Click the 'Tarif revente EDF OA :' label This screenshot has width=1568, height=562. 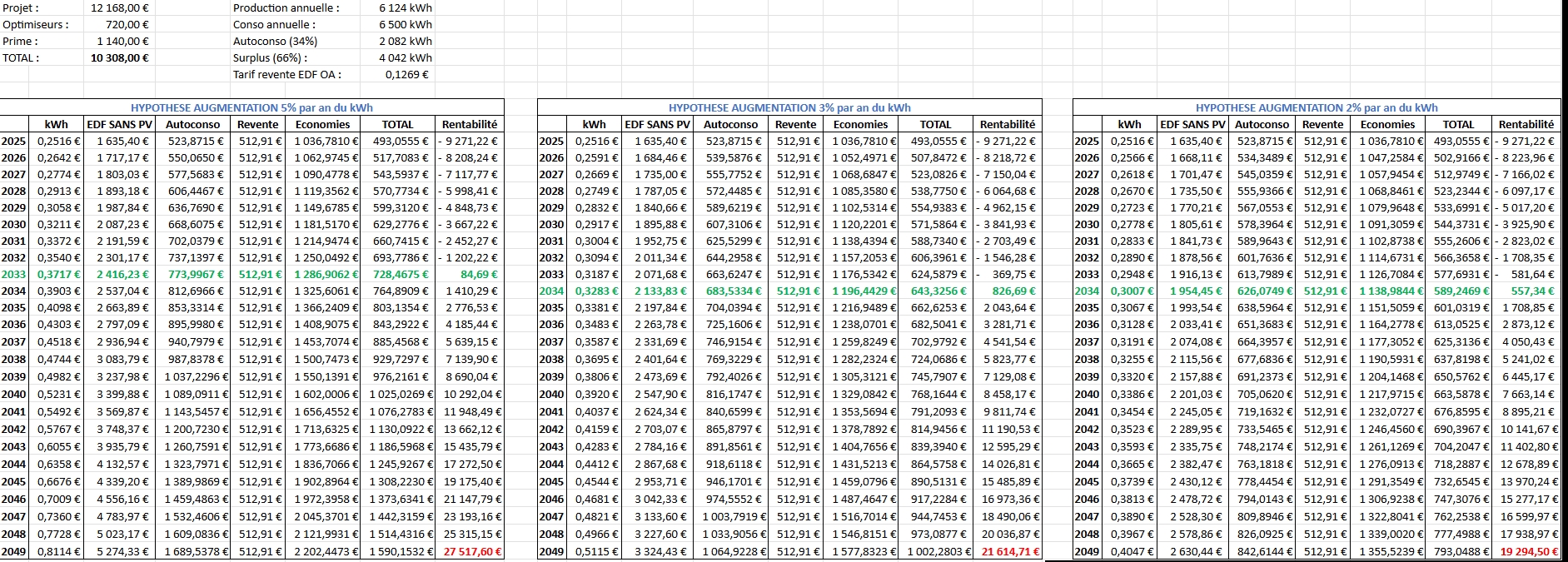(x=287, y=74)
